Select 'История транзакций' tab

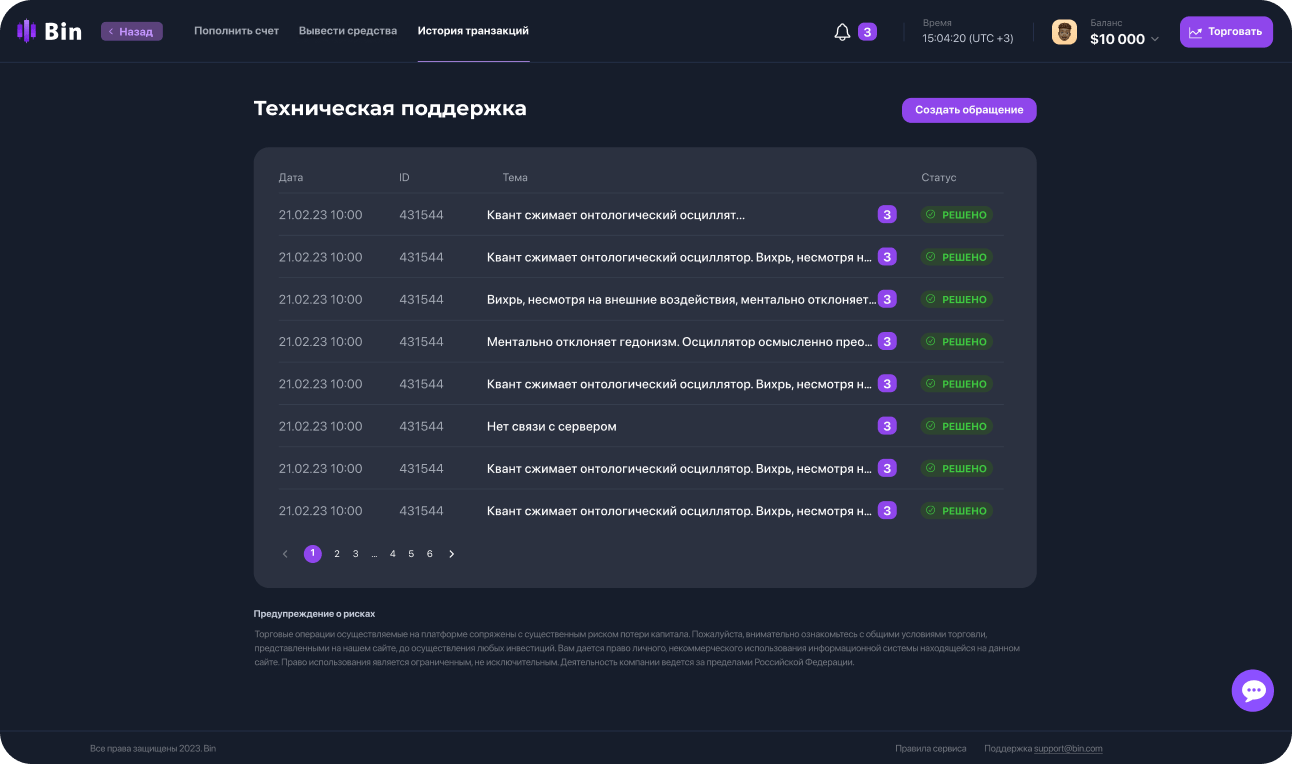(x=473, y=31)
